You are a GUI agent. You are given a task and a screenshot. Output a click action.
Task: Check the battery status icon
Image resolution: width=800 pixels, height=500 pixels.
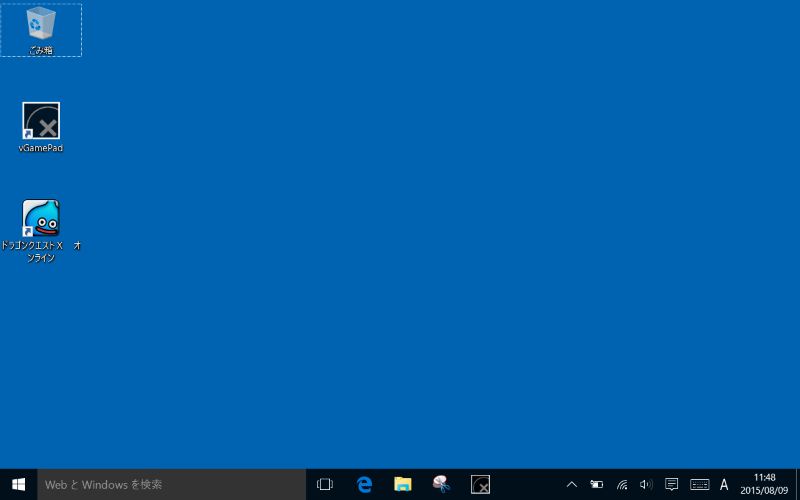[x=596, y=484]
